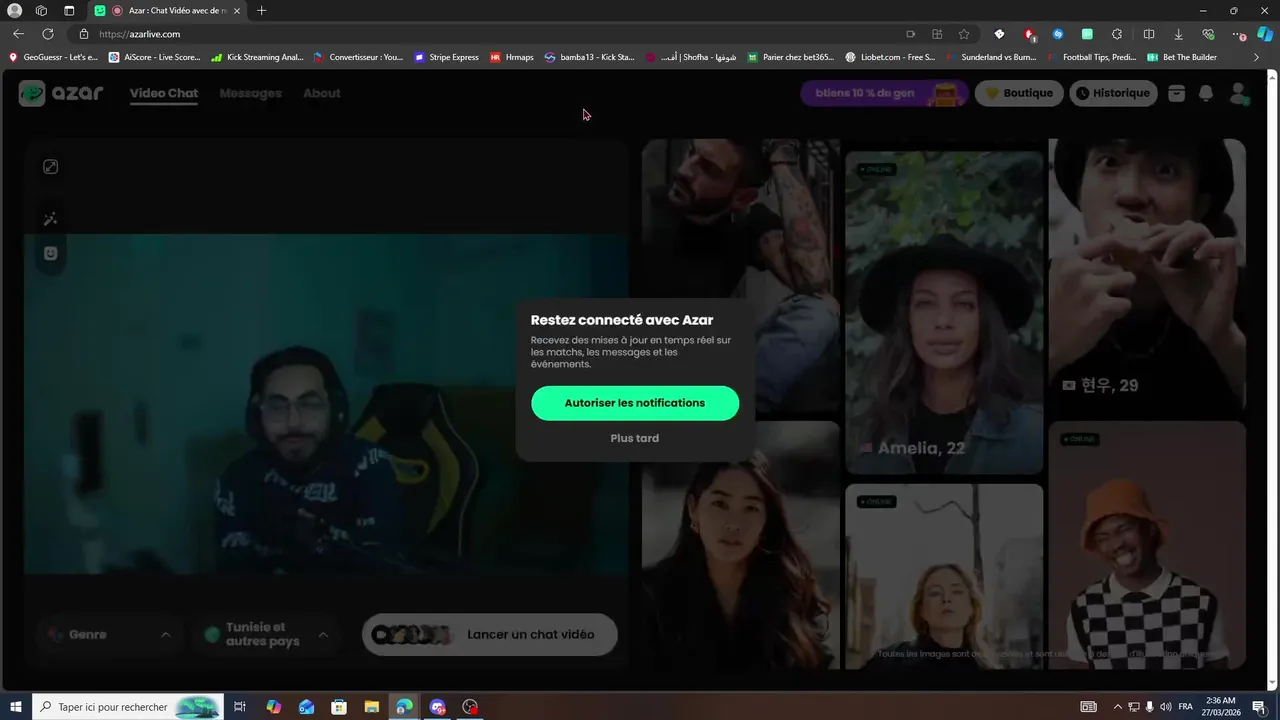
Task: Open the magic wand effects tool
Action: pyautogui.click(x=51, y=219)
